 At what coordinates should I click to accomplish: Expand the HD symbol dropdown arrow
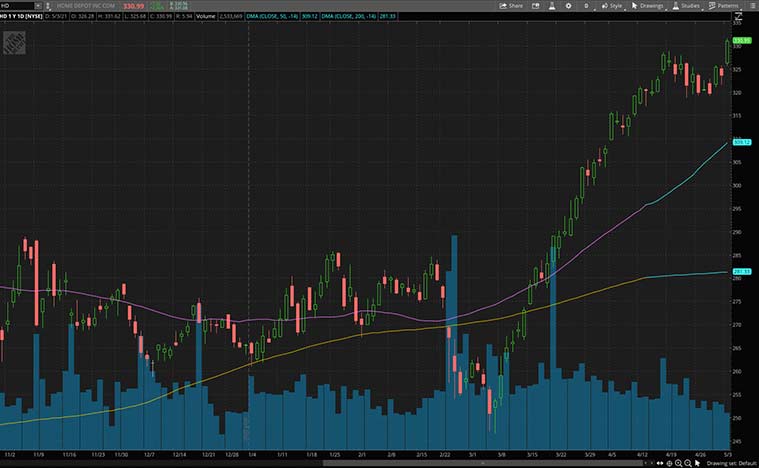pos(40,6)
